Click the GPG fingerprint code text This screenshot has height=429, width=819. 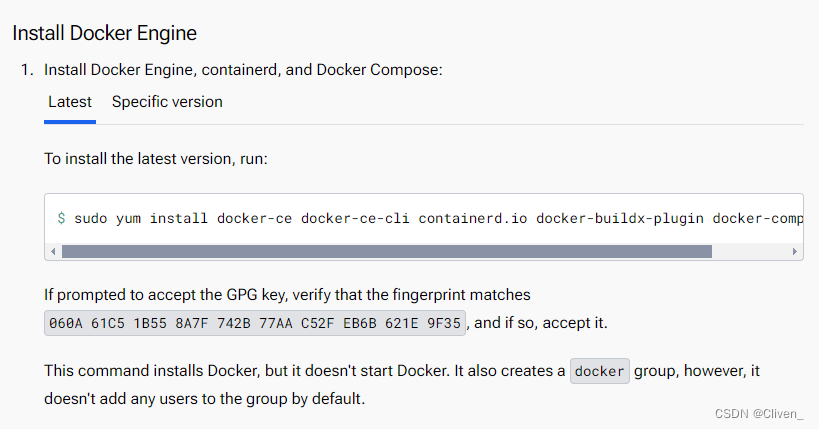click(x=255, y=324)
